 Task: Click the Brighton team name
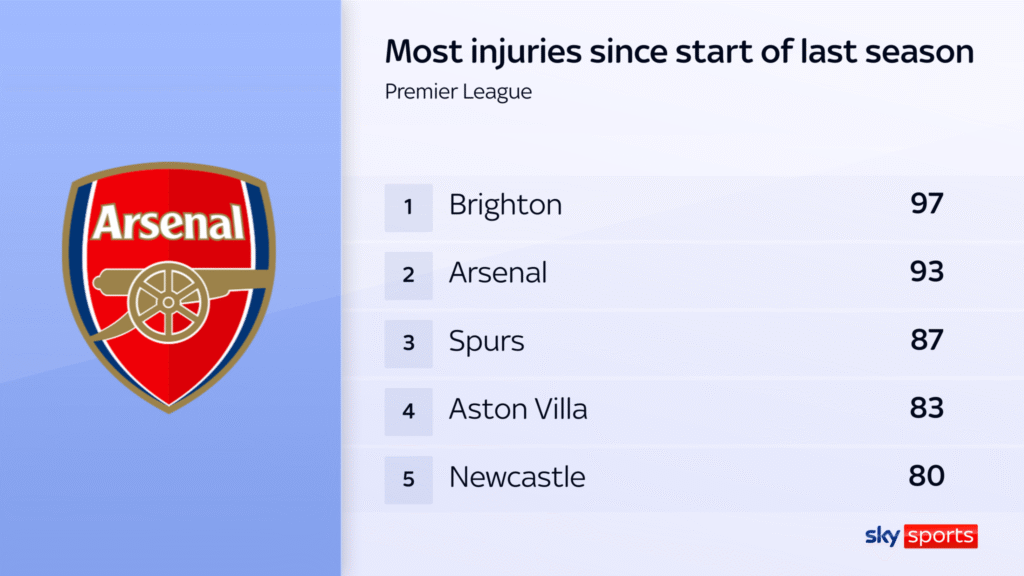pos(505,206)
